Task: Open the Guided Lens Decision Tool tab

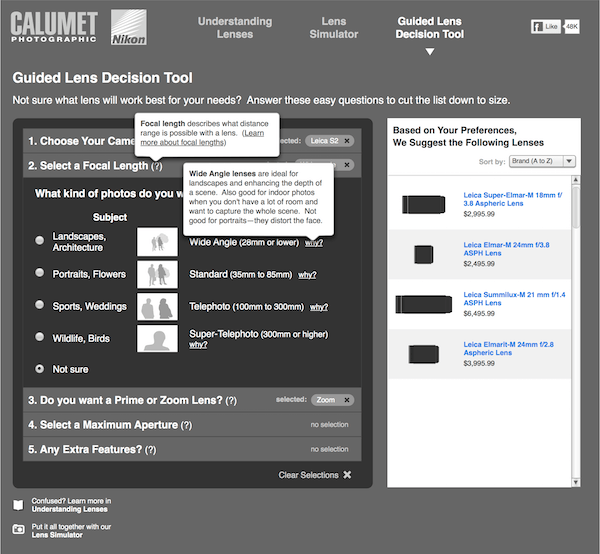Action: 430,28
